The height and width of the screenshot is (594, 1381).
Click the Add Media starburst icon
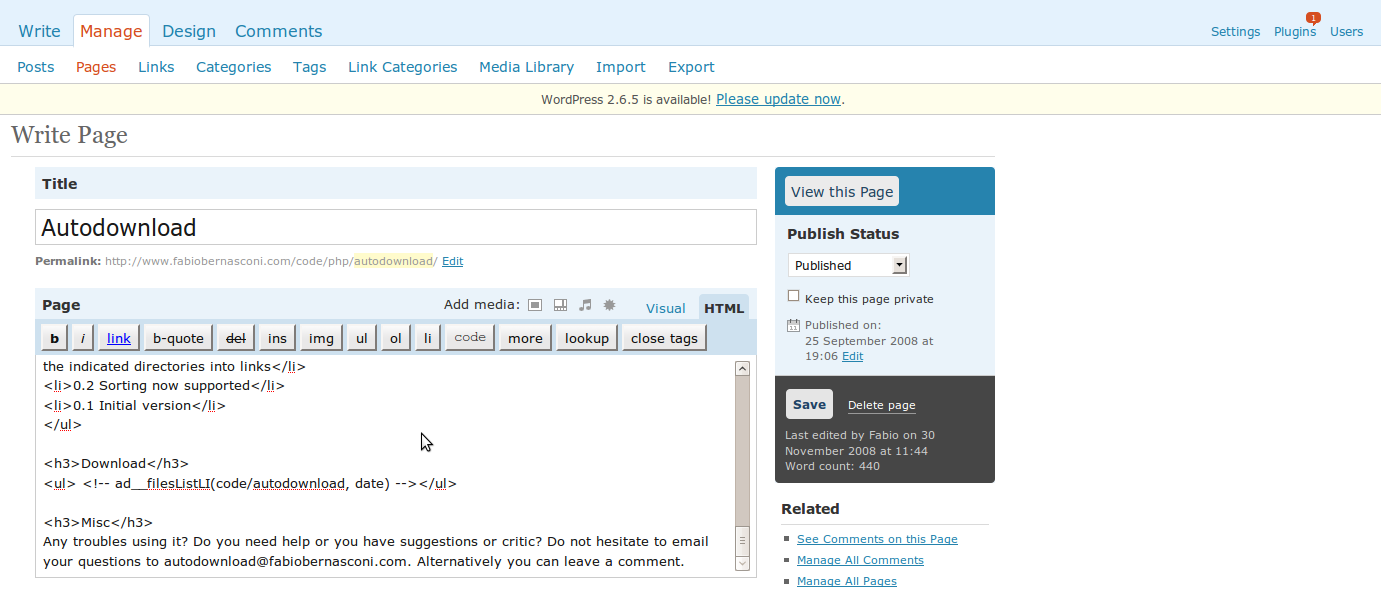pyautogui.click(x=609, y=306)
